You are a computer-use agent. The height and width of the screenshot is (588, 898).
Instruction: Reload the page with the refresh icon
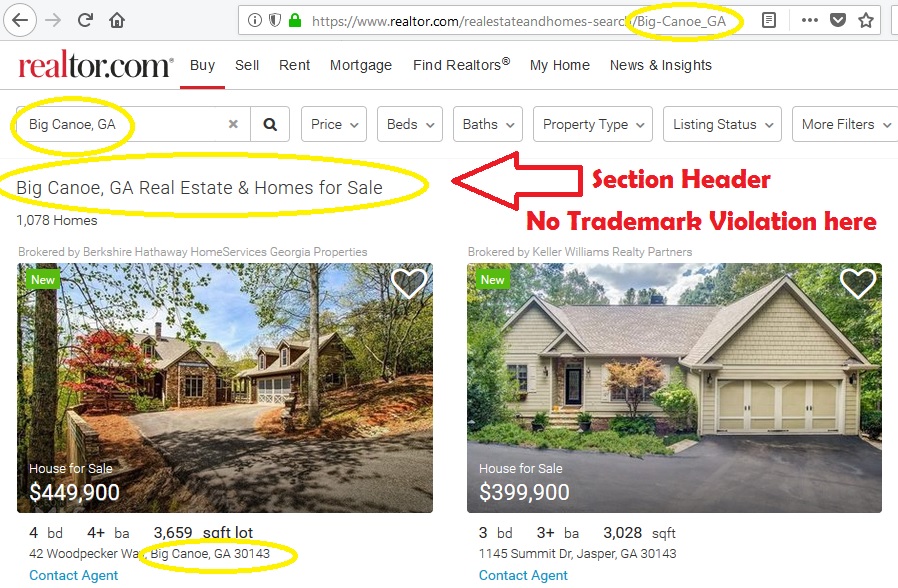tap(85, 21)
